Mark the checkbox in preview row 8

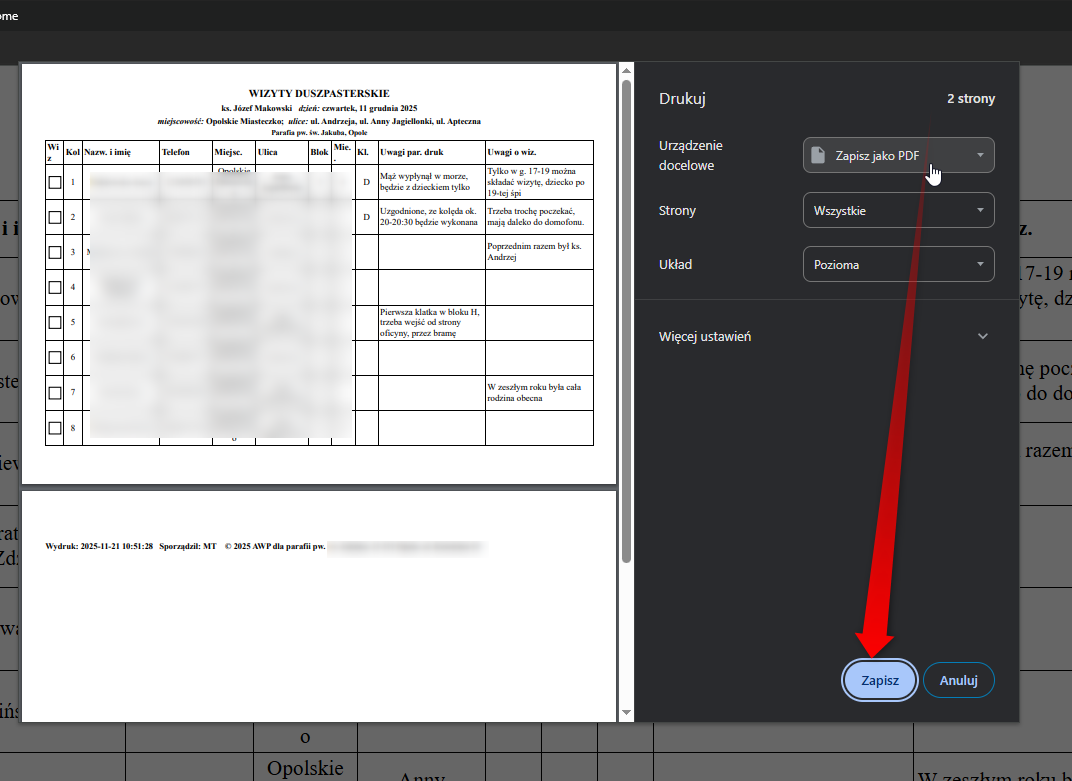tap(55, 428)
